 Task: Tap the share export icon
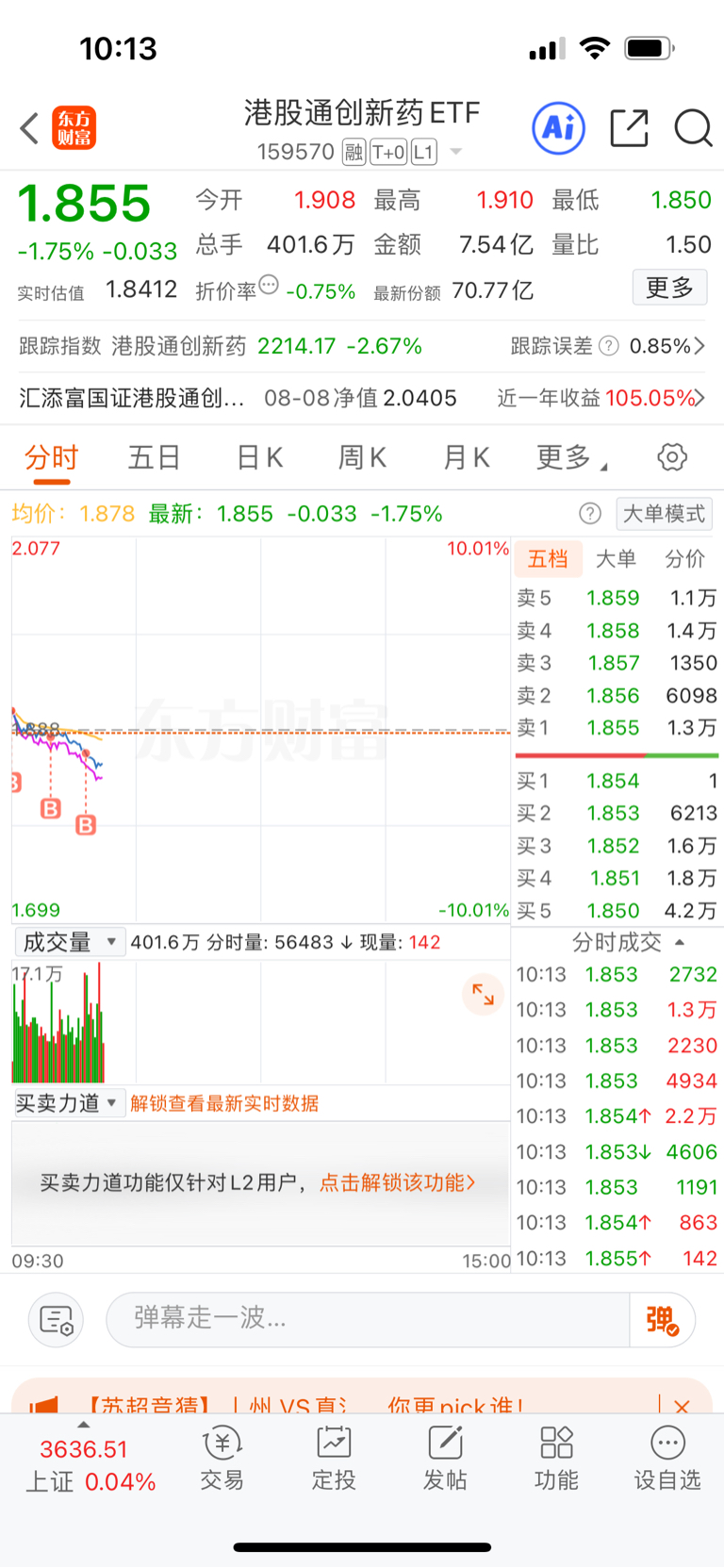[629, 128]
